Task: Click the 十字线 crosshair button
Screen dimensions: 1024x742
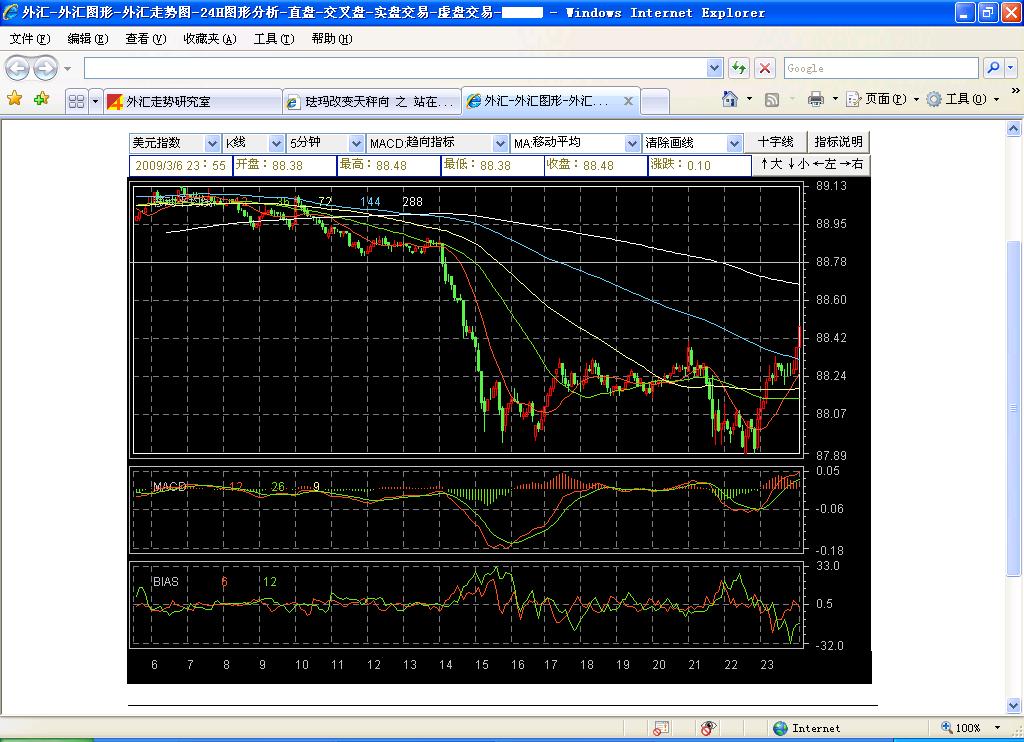Action: [775, 142]
